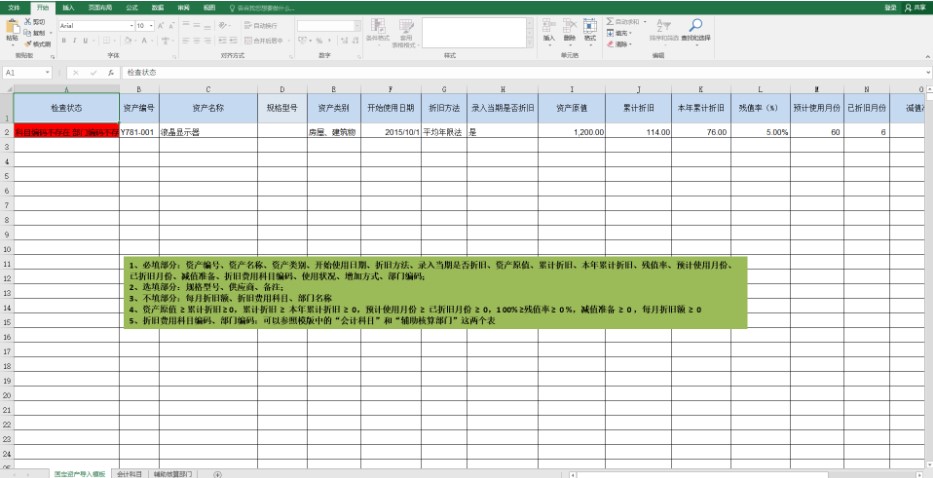Screen dimensions: 933x478
Task: Open the Name Box dropdown for A1
Action: click(47, 73)
